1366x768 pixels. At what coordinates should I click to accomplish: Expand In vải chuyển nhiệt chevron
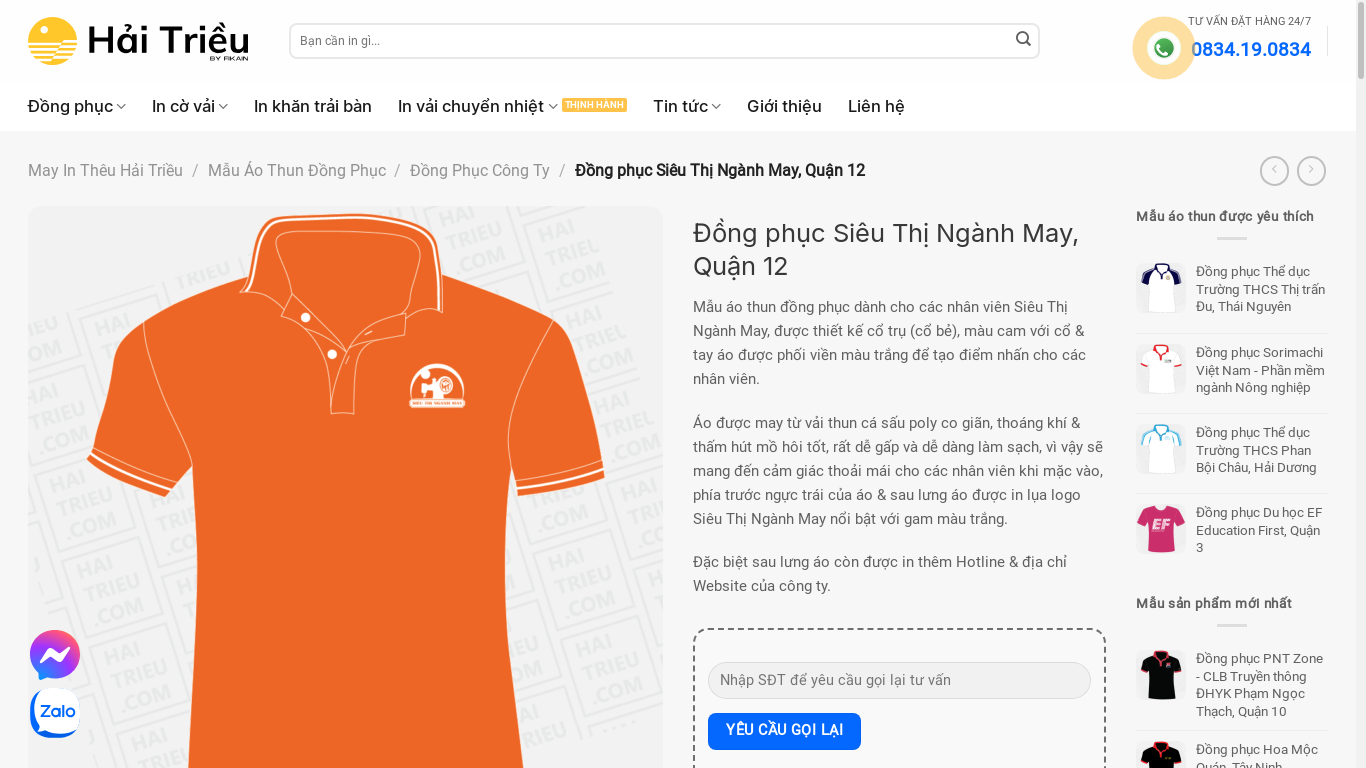pos(553,107)
